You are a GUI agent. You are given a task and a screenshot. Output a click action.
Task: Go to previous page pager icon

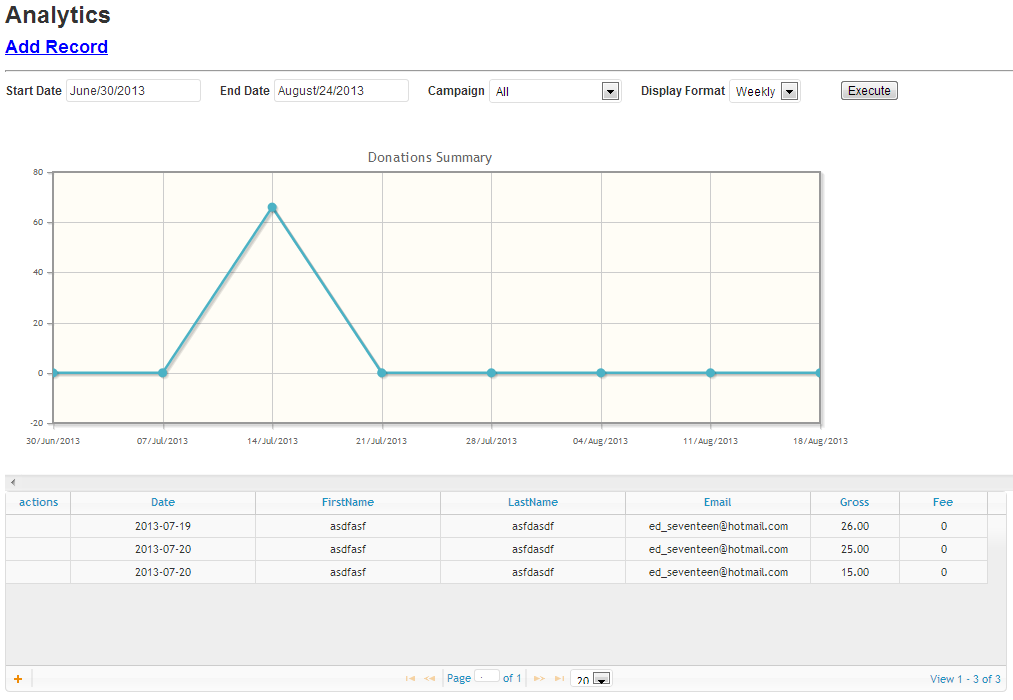pos(430,679)
